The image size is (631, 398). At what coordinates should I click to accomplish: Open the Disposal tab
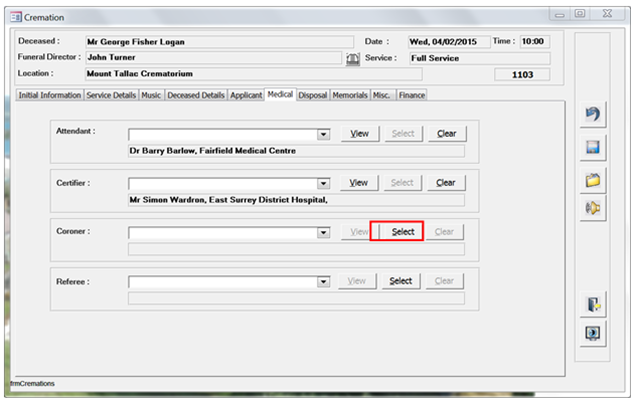click(313, 95)
